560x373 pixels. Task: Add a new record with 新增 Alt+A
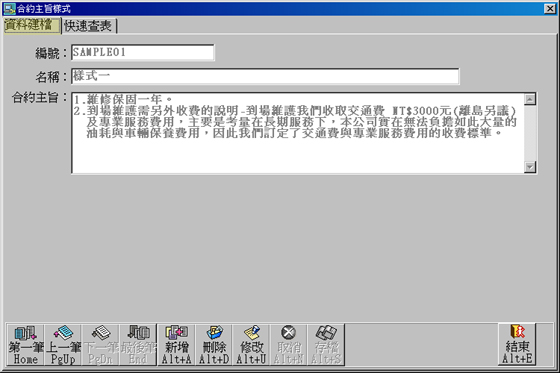[x=176, y=345]
